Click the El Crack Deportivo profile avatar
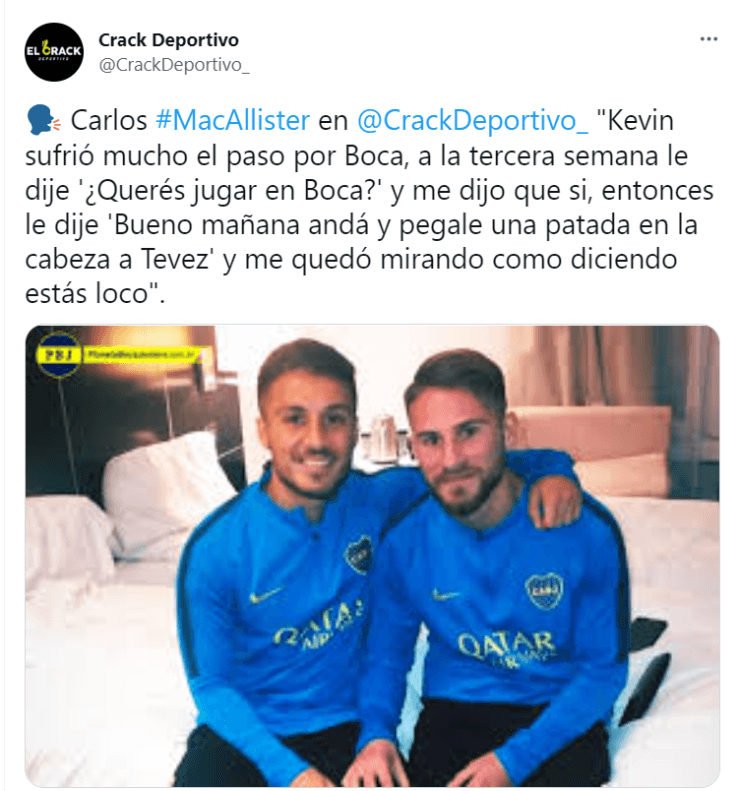Image resolution: width=740 pixels, height=791 pixels. (54, 52)
